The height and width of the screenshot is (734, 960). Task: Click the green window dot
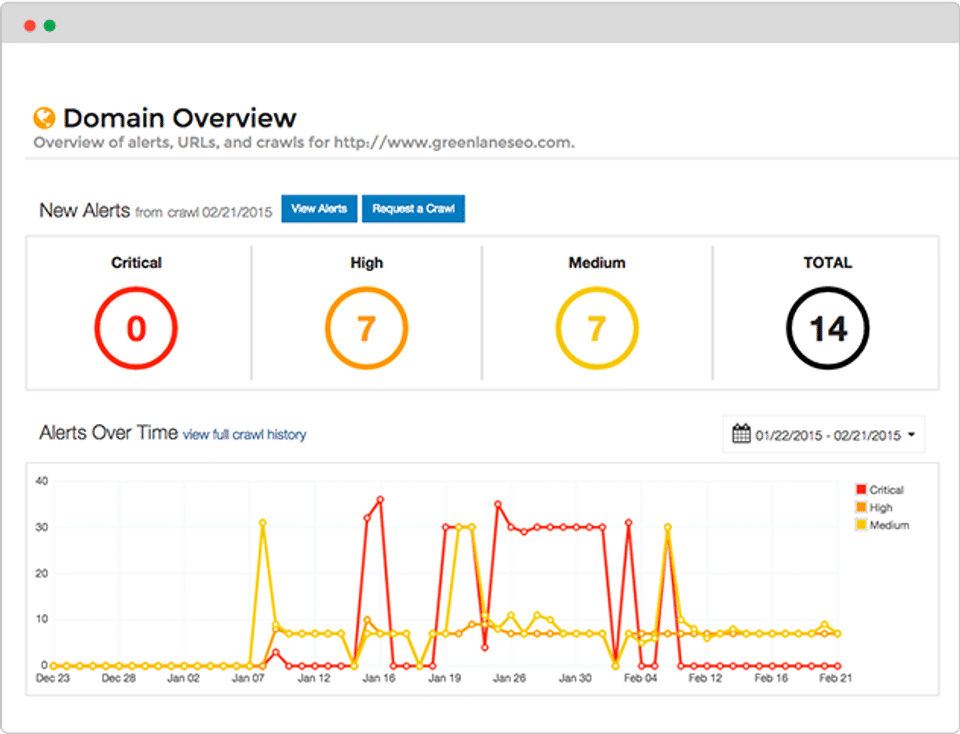(50, 26)
